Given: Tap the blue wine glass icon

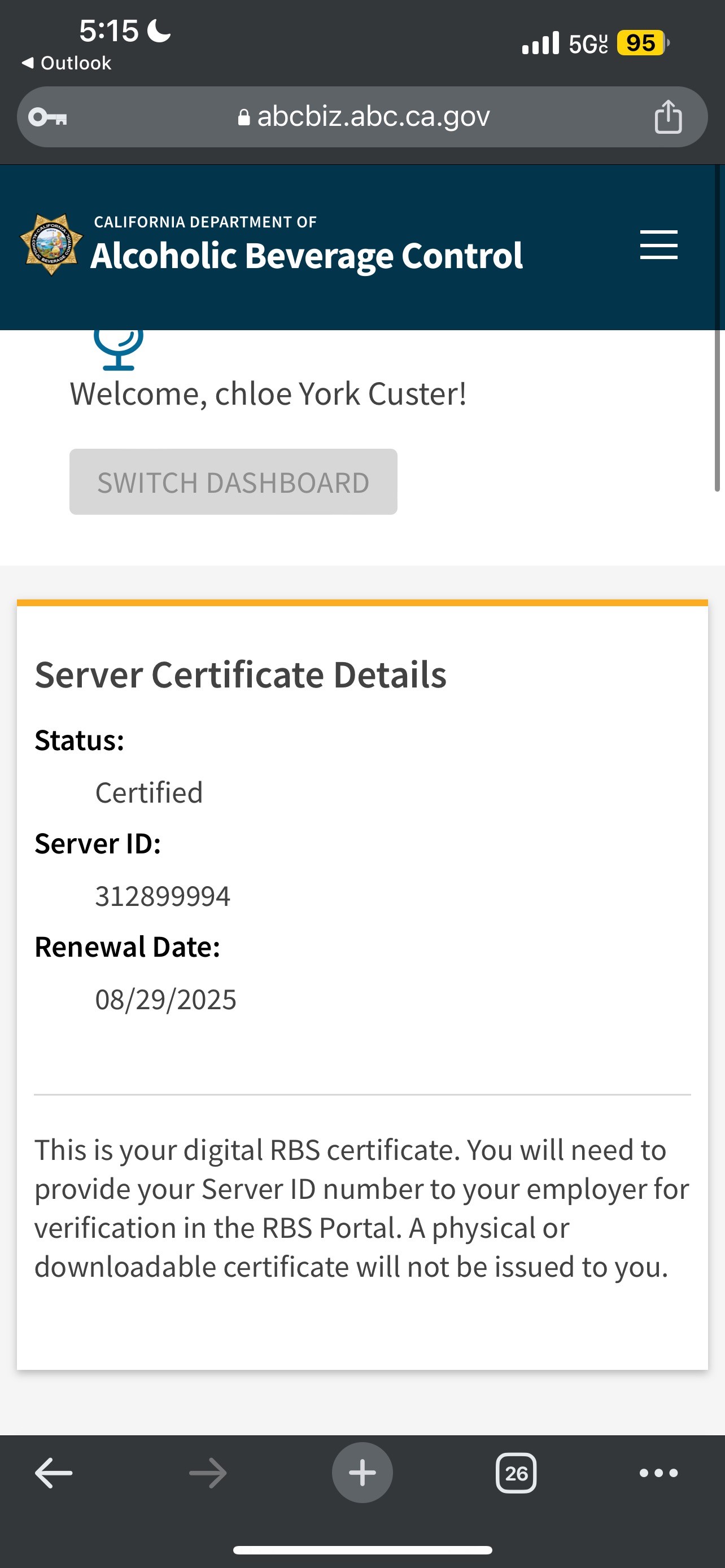Looking at the screenshot, I should coord(119,349).
